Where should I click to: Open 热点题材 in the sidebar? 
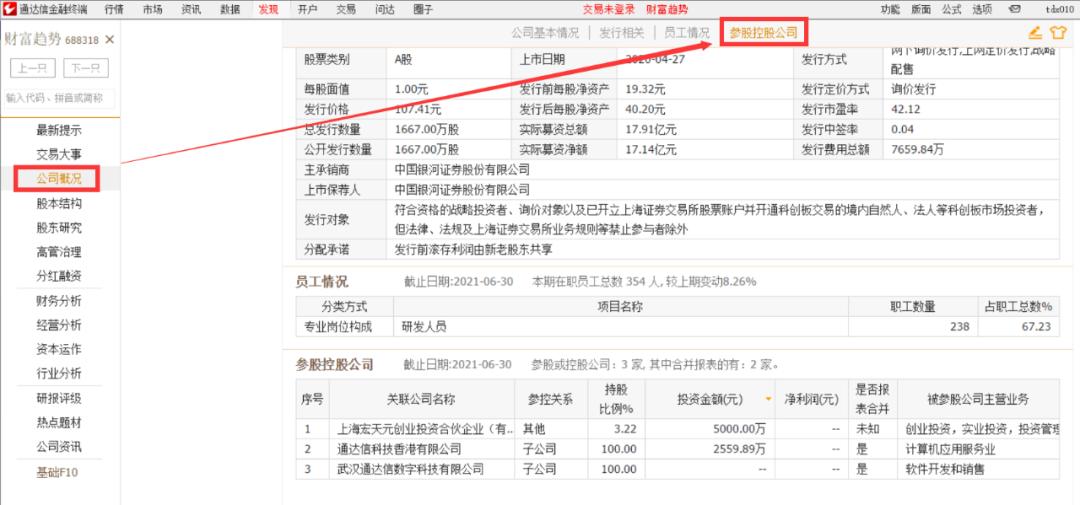click(59, 422)
